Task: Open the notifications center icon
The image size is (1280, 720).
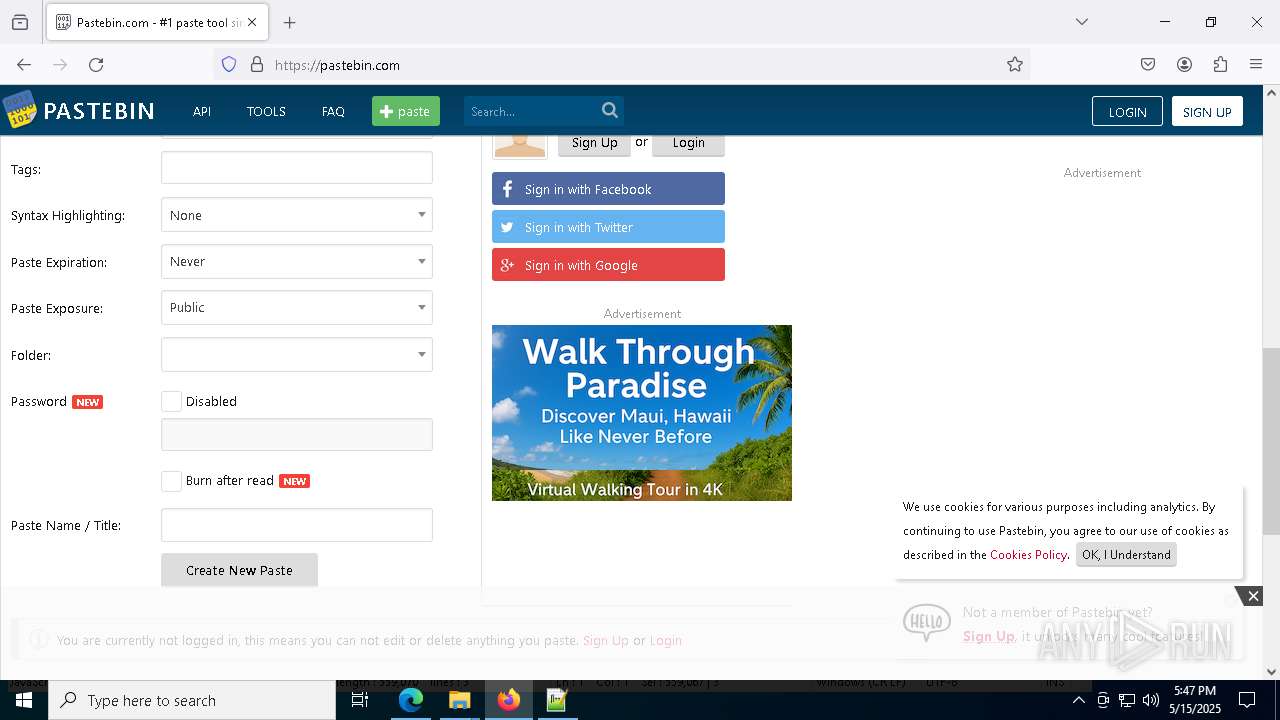Action: click(1247, 700)
